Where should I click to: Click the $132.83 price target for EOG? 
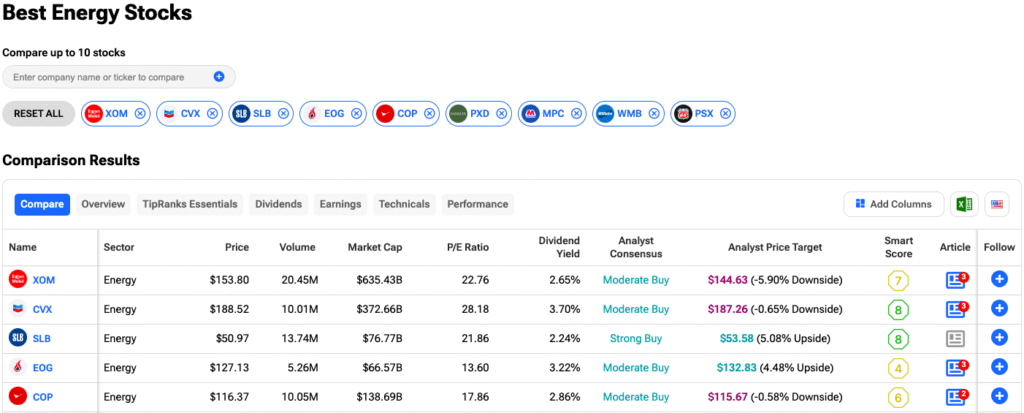[x=737, y=368]
